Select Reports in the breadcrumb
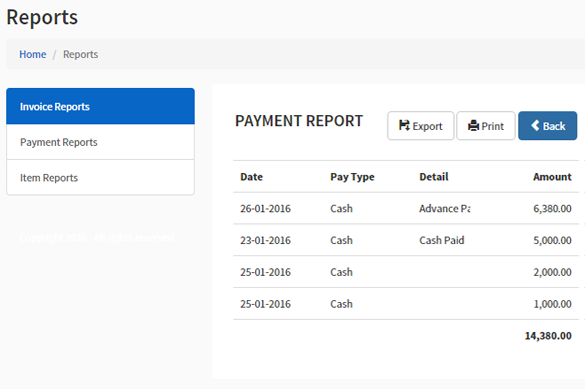This screenshot has width=585, height=389. (x=81, y=54)
